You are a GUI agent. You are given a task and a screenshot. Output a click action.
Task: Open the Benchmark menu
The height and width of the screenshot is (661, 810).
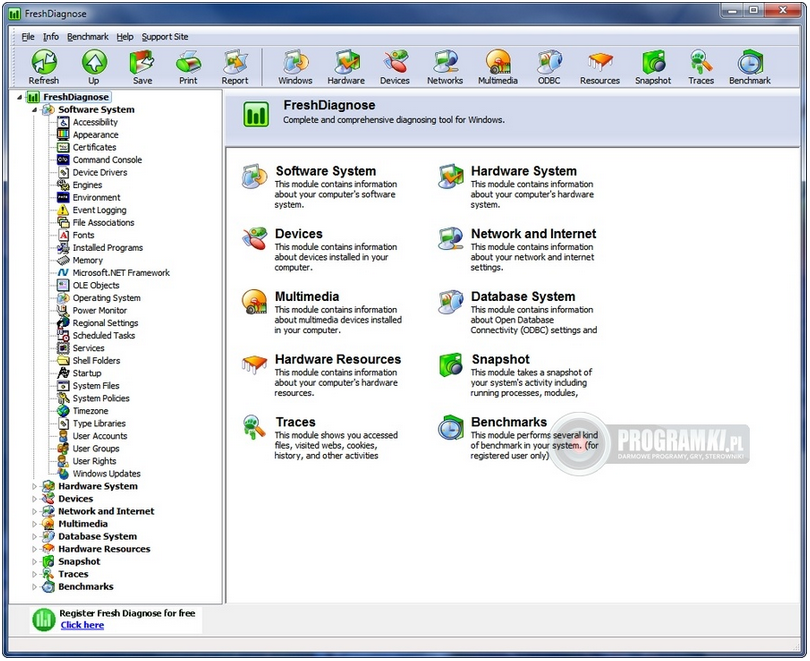pyautogui.click(x=88, y=37)
